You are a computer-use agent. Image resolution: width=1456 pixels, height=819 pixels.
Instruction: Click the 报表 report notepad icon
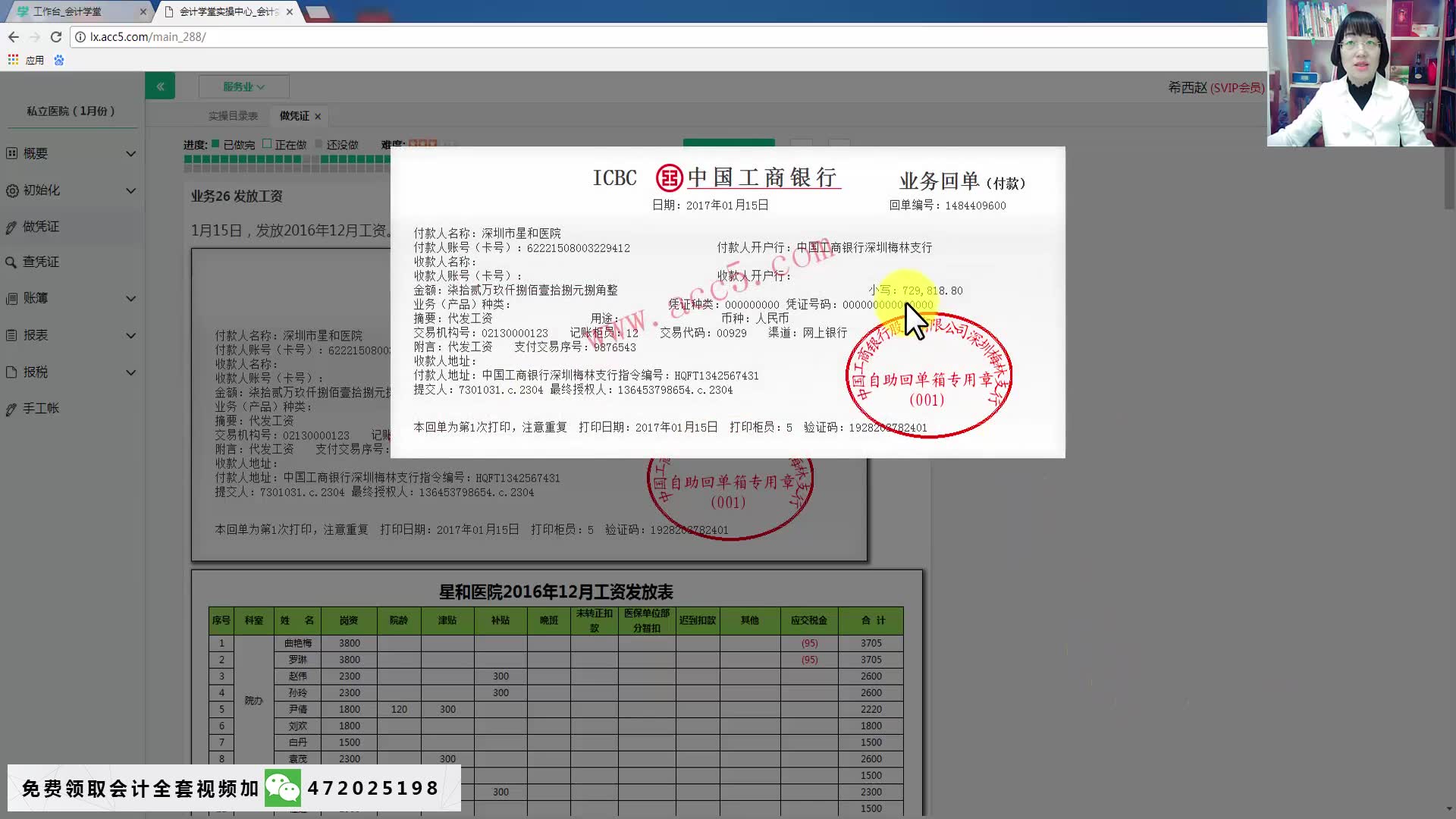coord(12,335)
